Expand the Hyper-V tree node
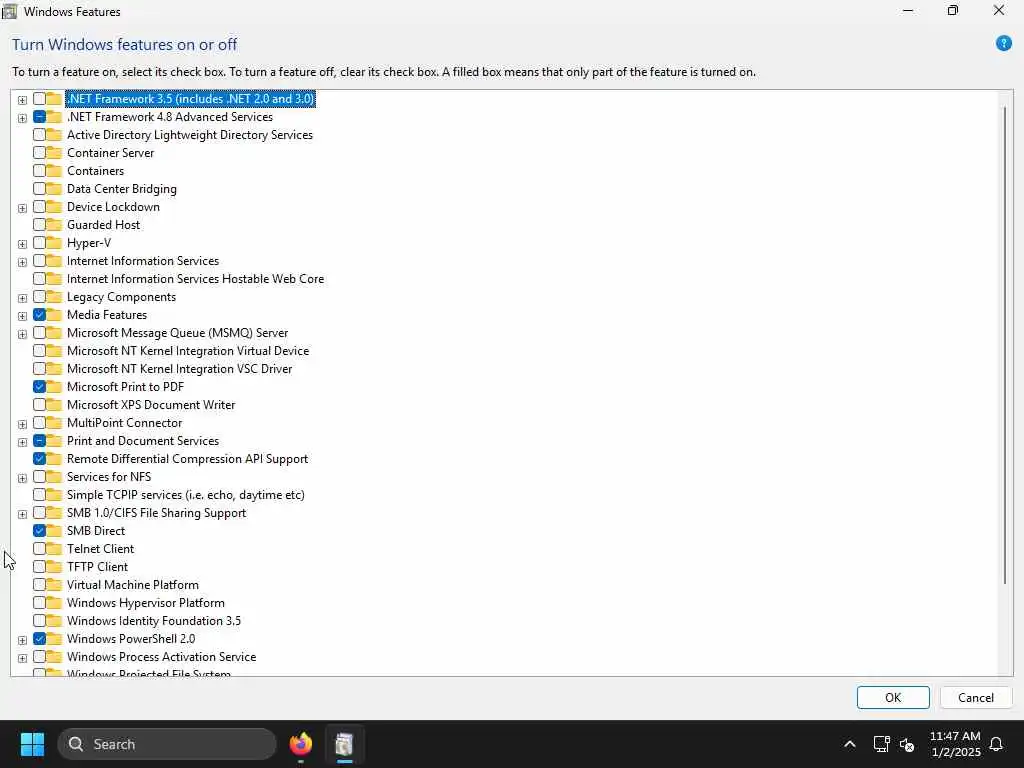1024x768 pixels. coord(22,244)
